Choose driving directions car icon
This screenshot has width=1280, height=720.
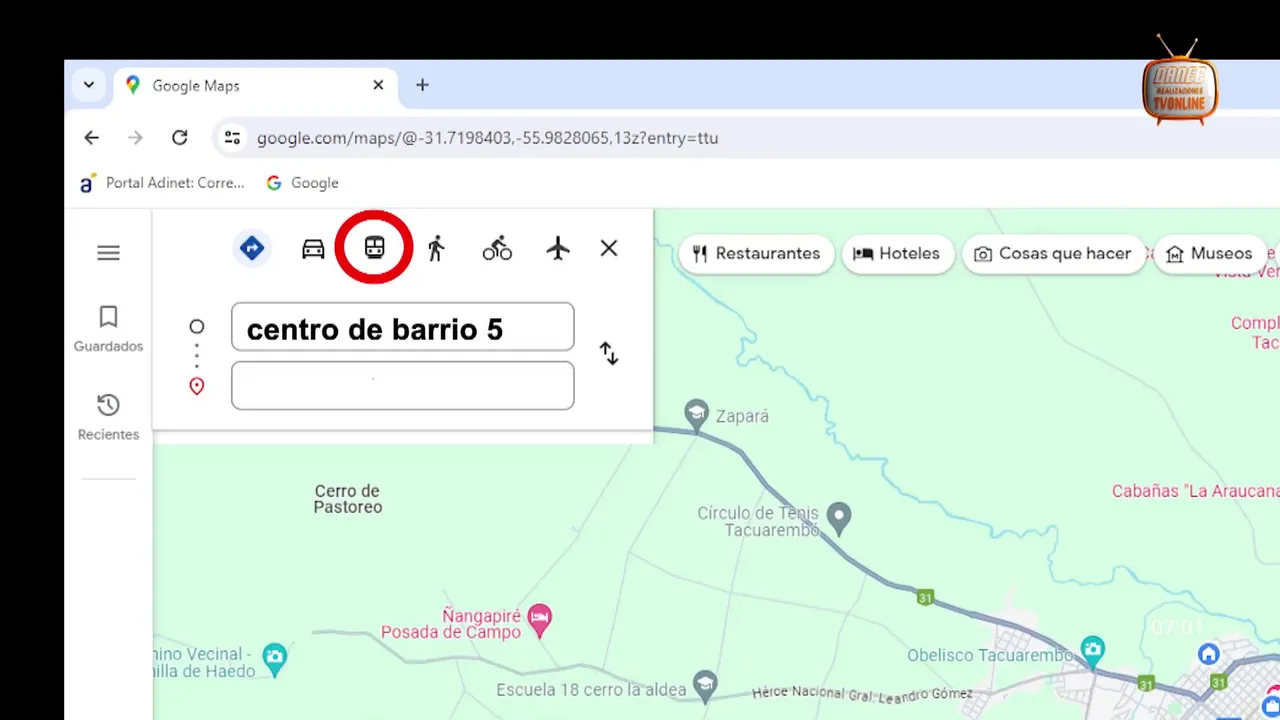point(313,249)
